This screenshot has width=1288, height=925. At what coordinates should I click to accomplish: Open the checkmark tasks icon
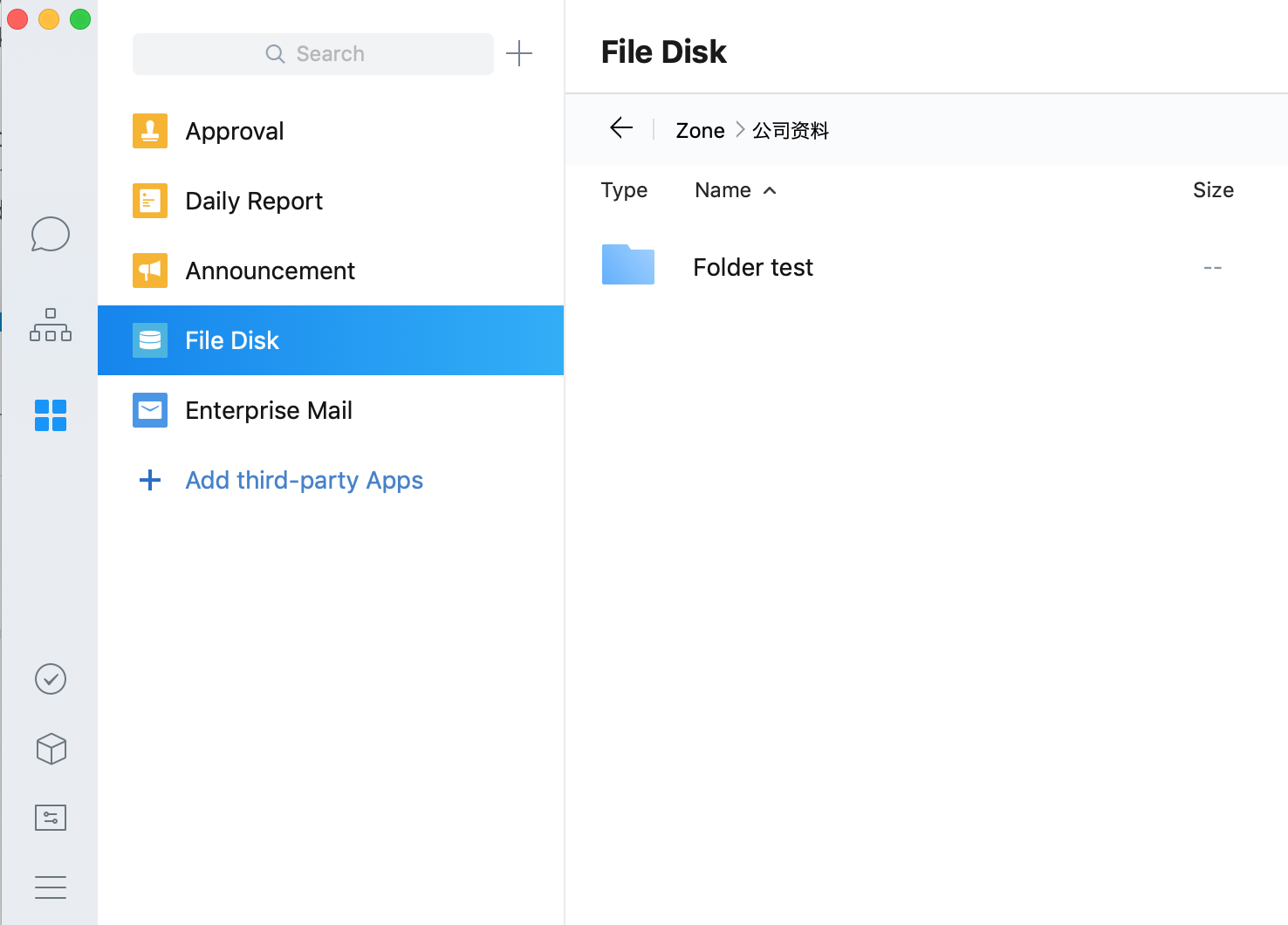pos(51,679)
